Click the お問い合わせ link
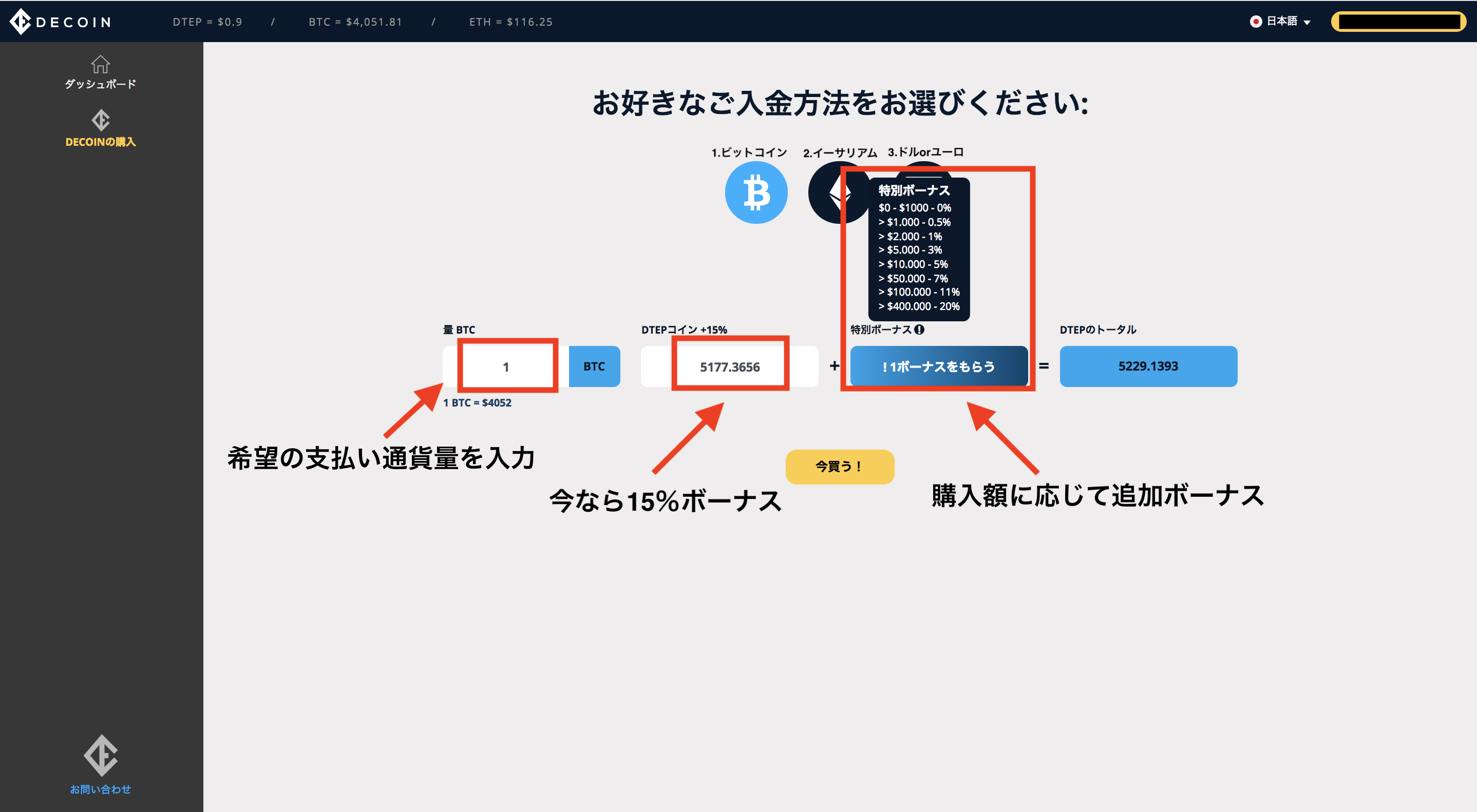 coord(100,789)
